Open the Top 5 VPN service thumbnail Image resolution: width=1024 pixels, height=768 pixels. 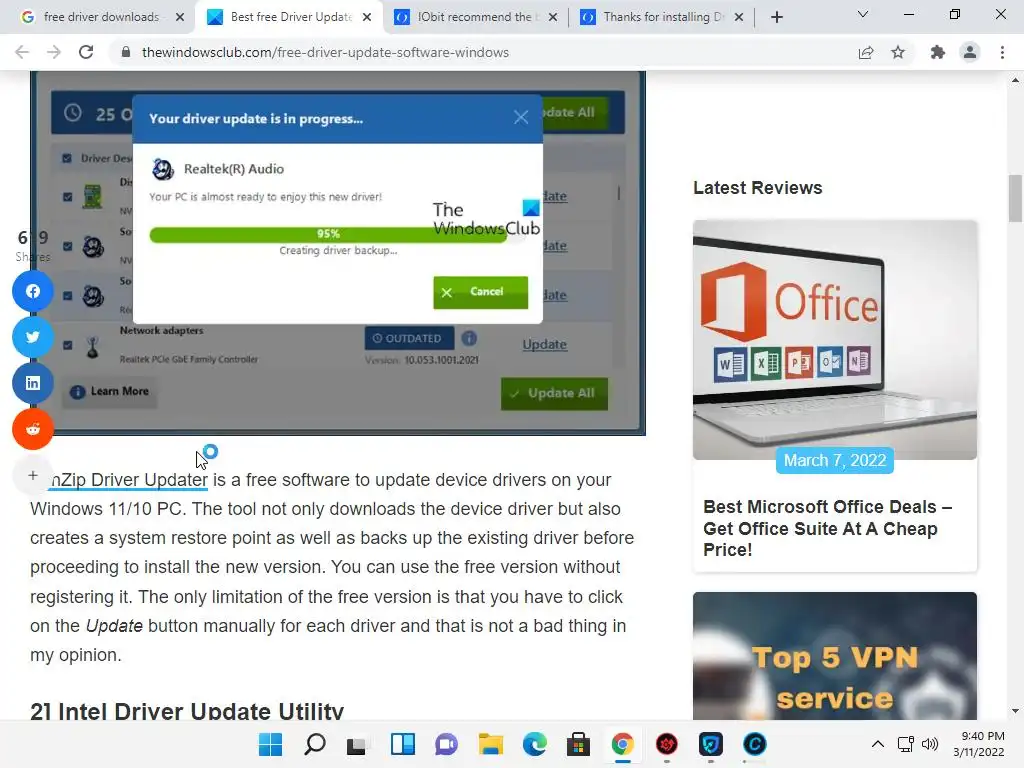(835, 656)
